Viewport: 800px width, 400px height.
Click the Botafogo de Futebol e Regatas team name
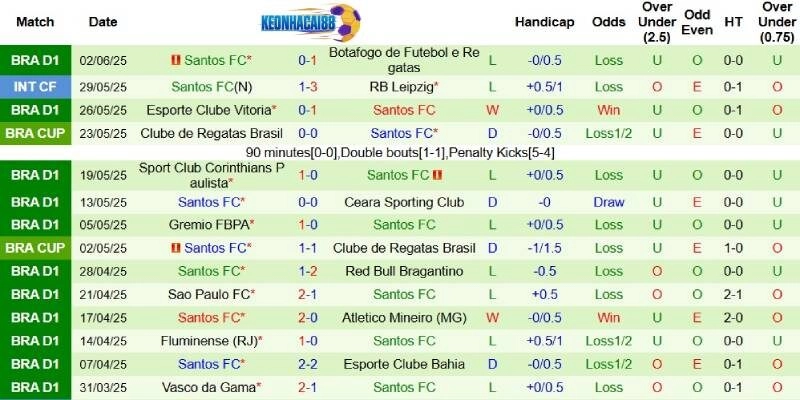[404, 60]
